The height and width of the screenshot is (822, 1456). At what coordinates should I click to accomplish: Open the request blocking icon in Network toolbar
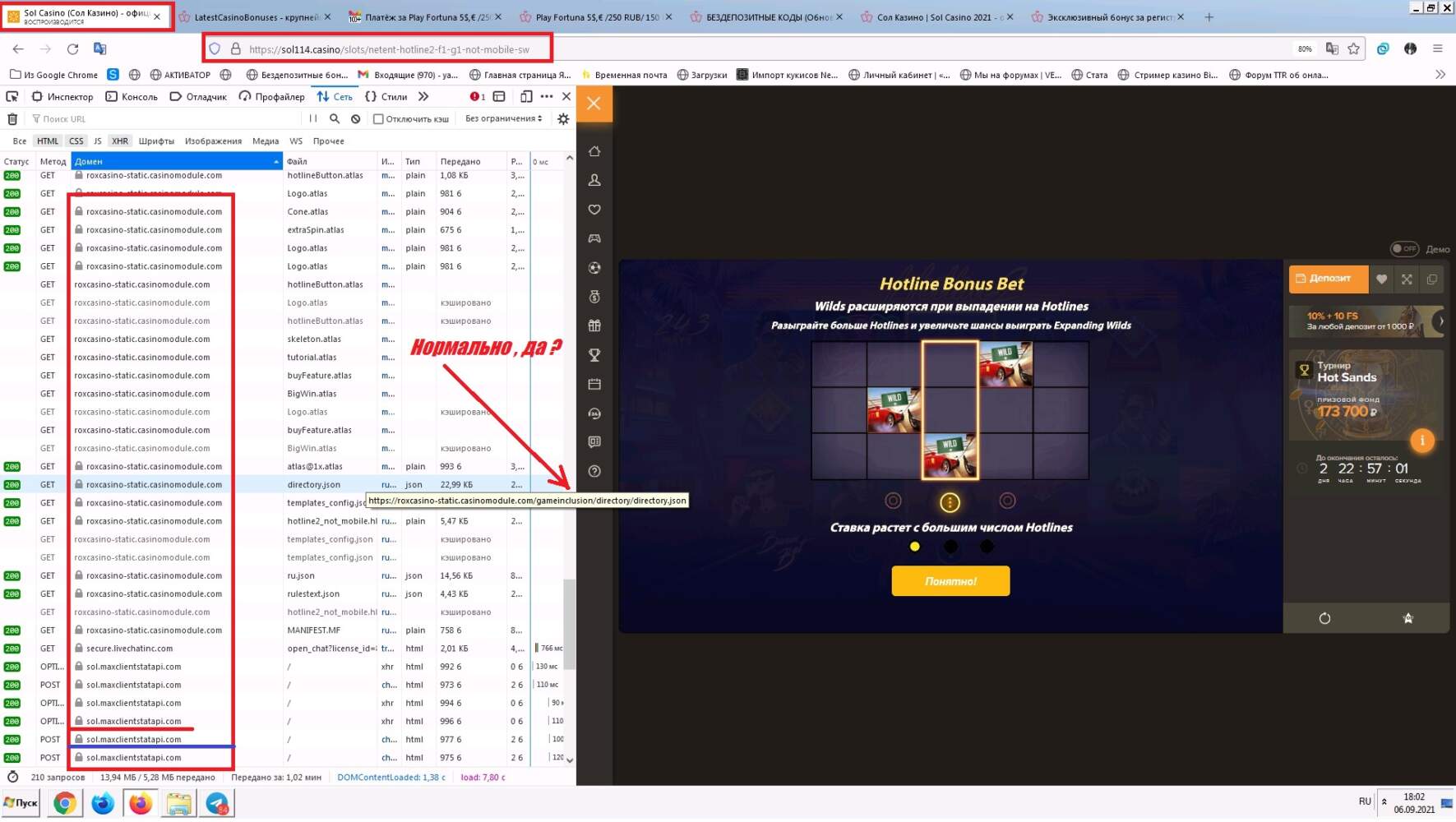355,119
